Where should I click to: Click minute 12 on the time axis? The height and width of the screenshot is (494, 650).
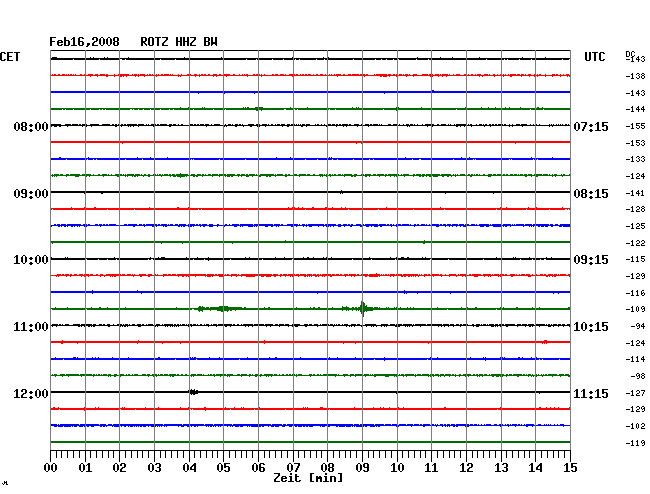[x=466, y=467]
